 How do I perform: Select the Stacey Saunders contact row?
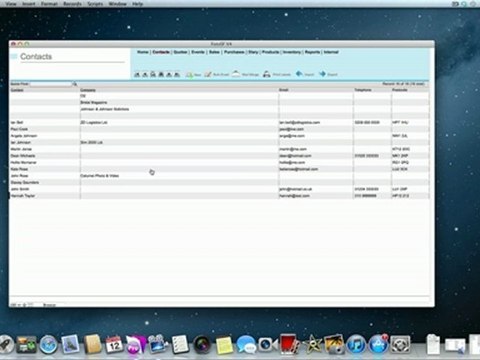point(219,182)
